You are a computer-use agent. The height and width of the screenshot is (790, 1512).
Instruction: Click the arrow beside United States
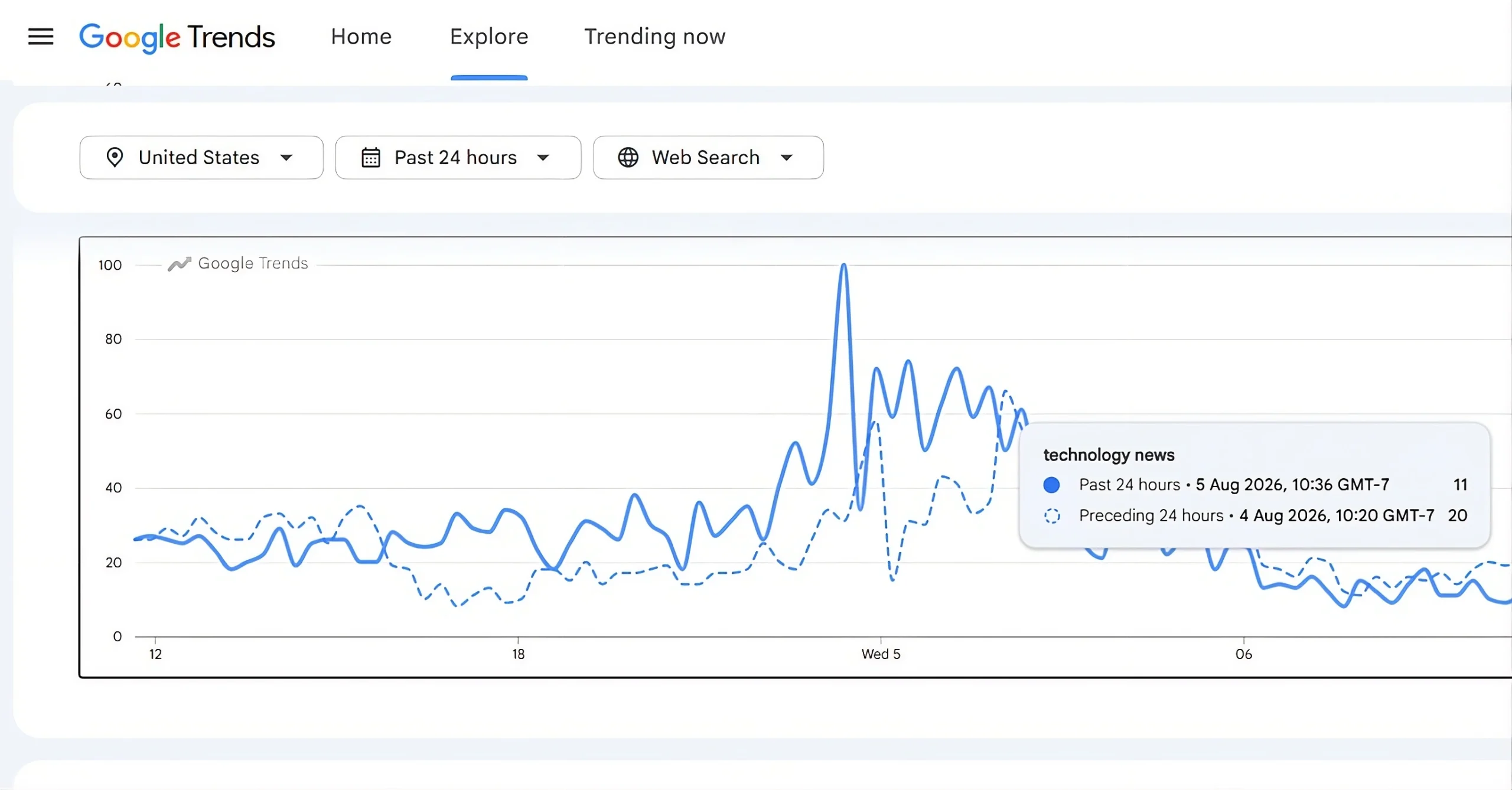tap(286, 158)
